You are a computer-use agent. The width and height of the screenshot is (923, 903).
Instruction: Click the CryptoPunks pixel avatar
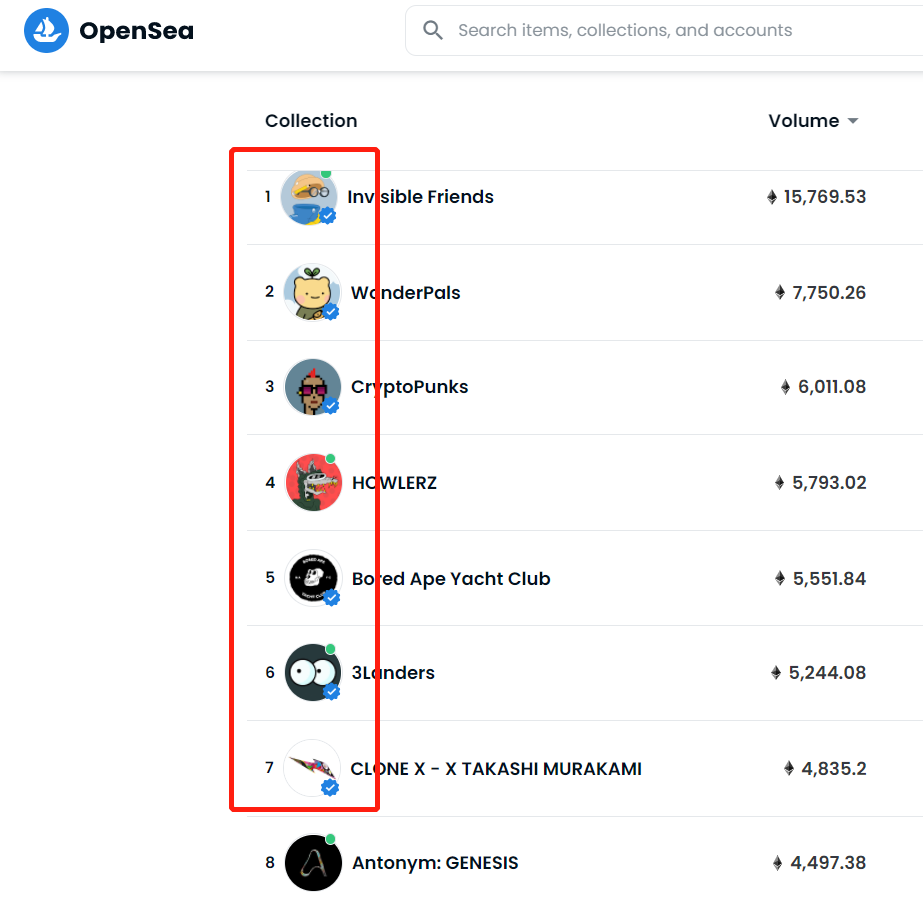tap(313, 387)
